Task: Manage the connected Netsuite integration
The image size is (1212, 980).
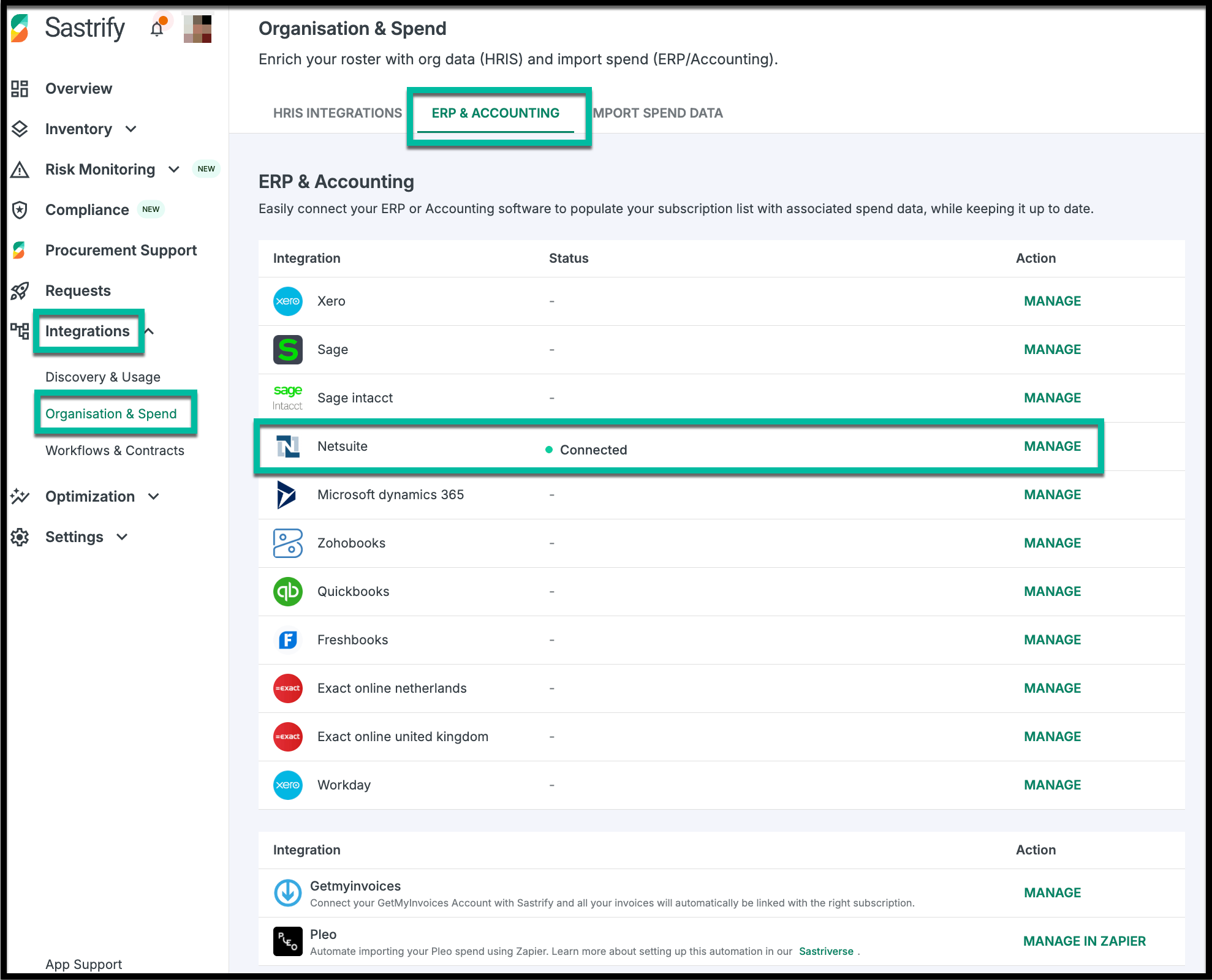Action: pyautogui.click(x=1053, y=447)
